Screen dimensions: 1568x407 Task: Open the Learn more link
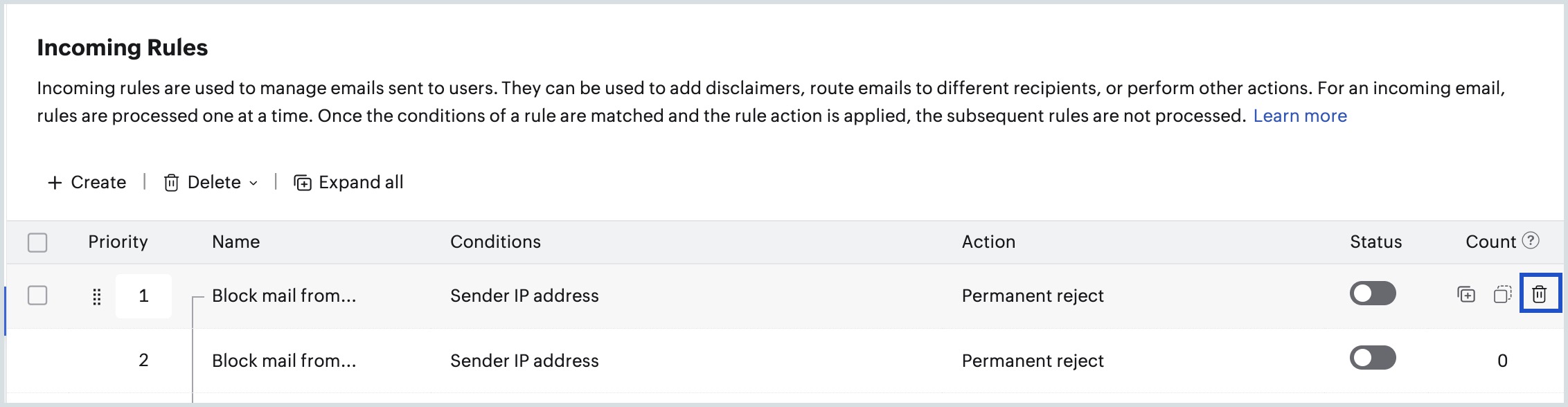pyautogui.click(x=1299, y=116)
